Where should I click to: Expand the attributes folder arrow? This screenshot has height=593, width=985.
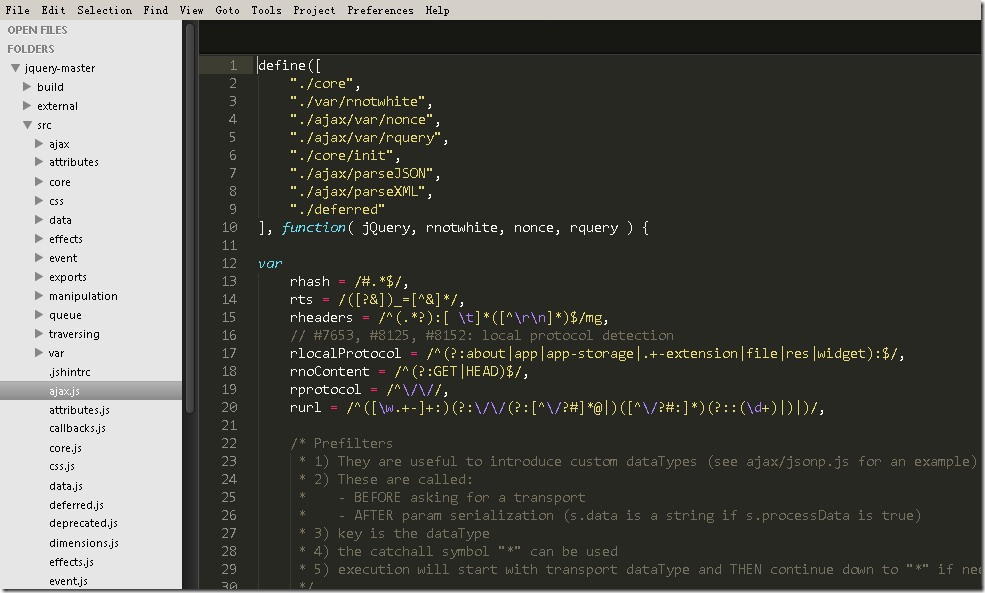tap(39, 162)
